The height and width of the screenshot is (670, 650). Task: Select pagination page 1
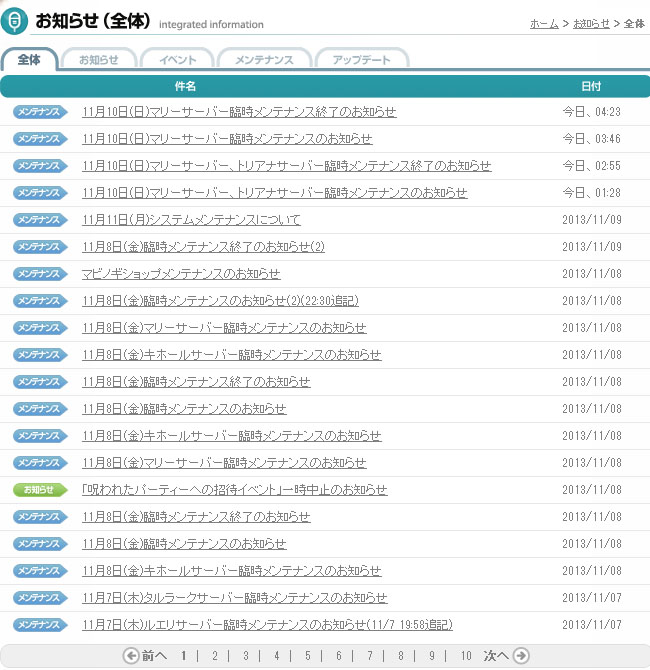[184, 655]
